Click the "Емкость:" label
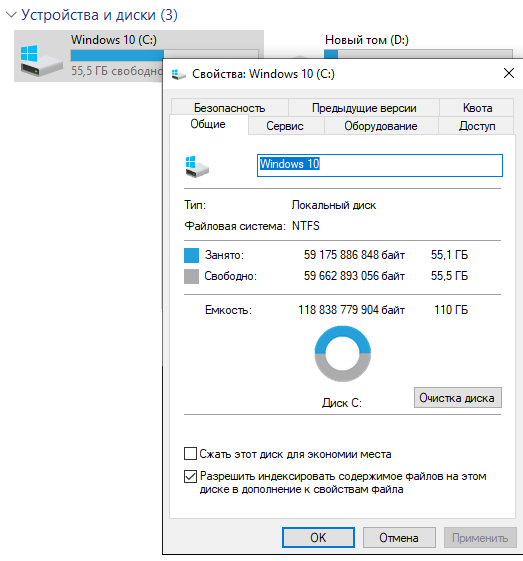The image size is (523, 561). point(228,310)
